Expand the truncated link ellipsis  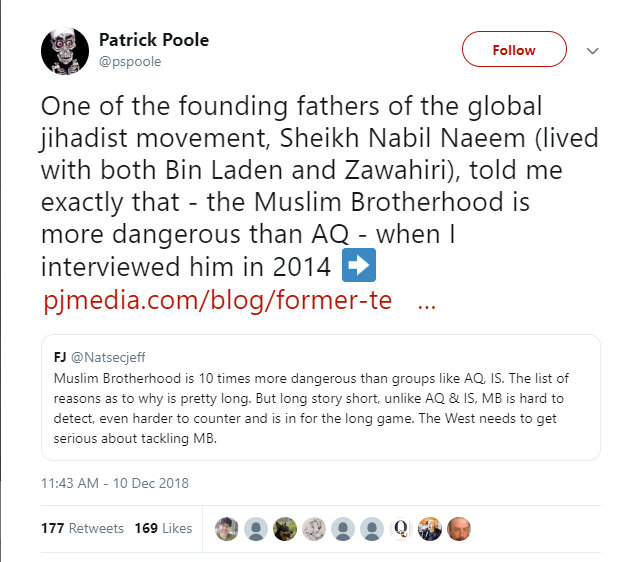(x=425, y=303)
